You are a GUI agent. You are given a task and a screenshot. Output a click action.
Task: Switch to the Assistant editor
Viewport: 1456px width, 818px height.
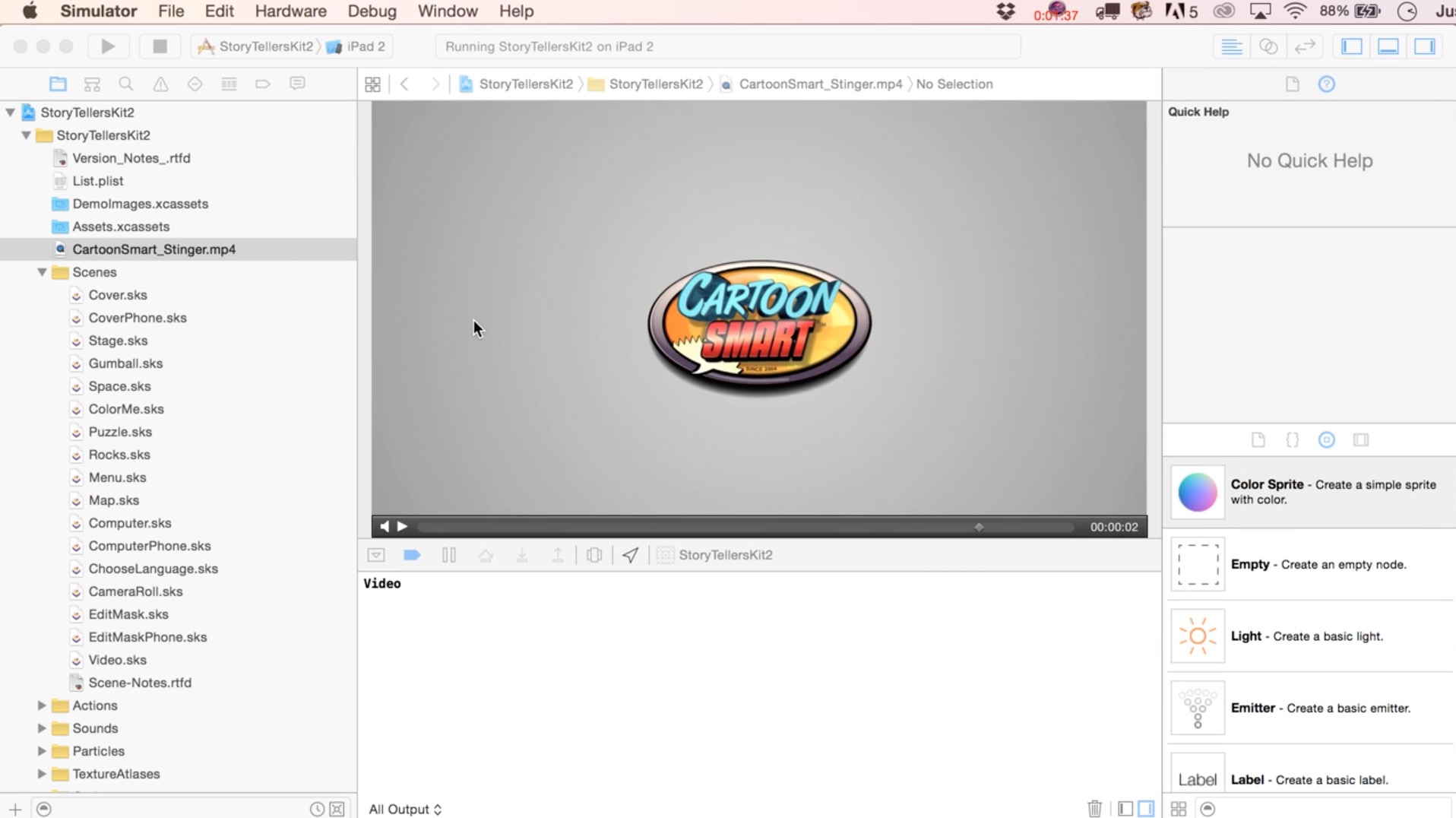(1268, 46)
